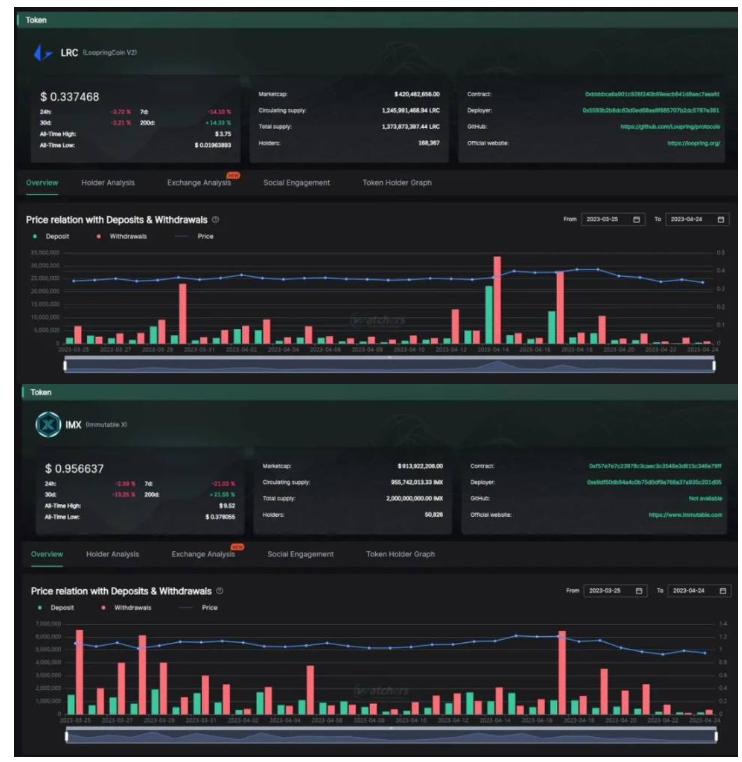Open the IMX deployer address link

coord(654,483)
